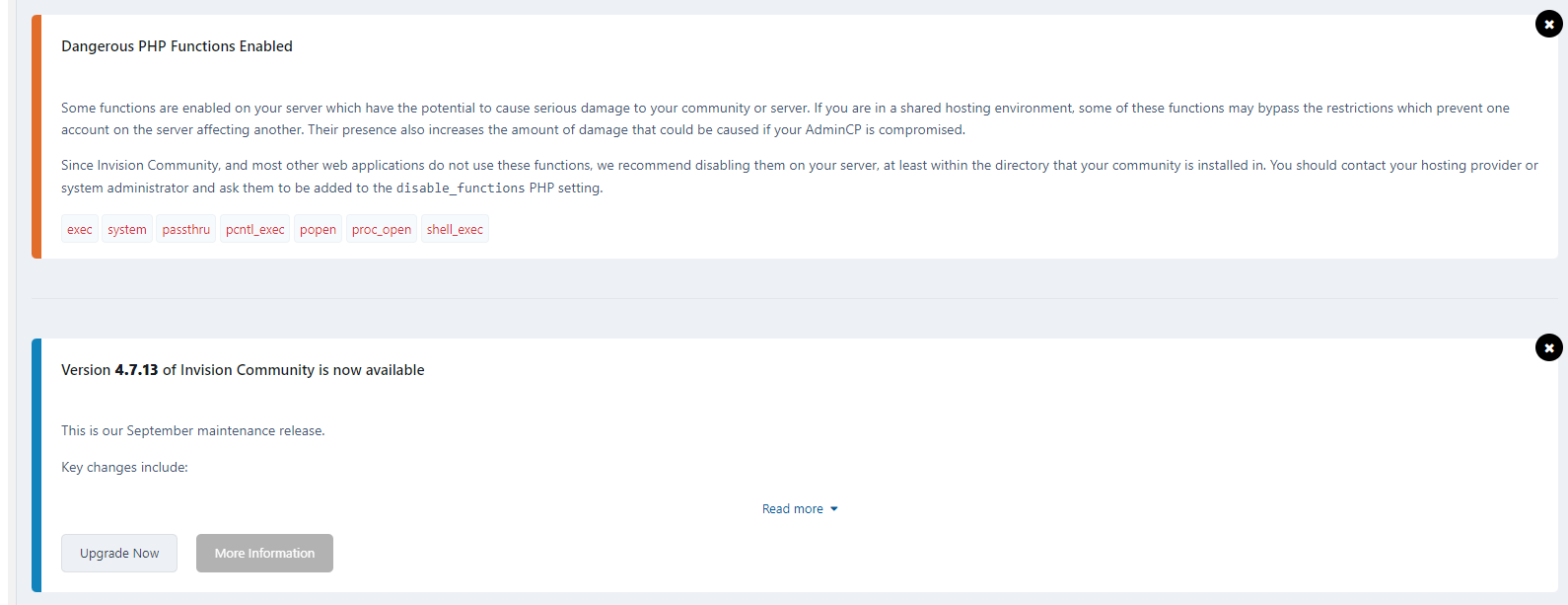Click the passthru function tag
This screenshot has height=605, width=1568.
pos(186,230)
